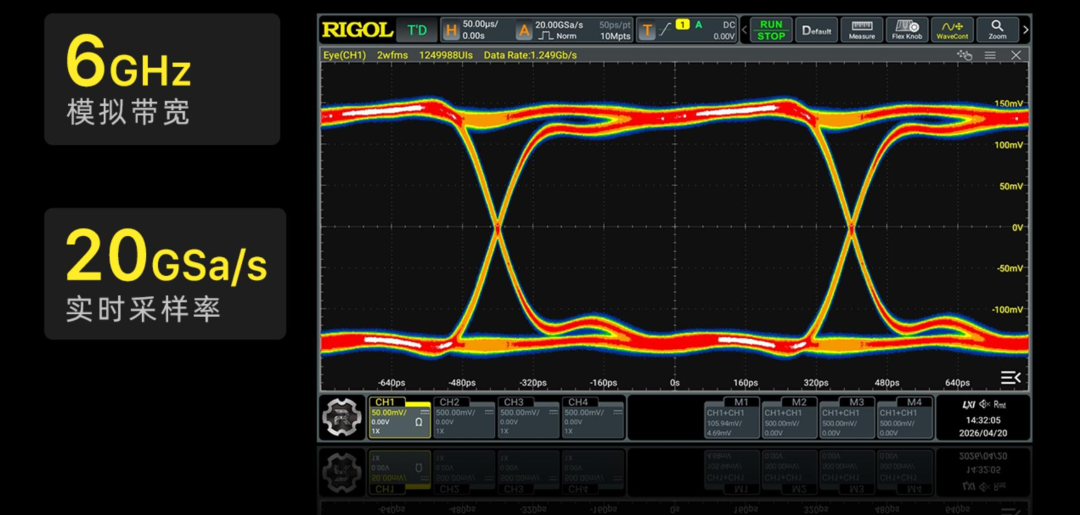Open acquisition A sample rate settings

click(573, 30)
